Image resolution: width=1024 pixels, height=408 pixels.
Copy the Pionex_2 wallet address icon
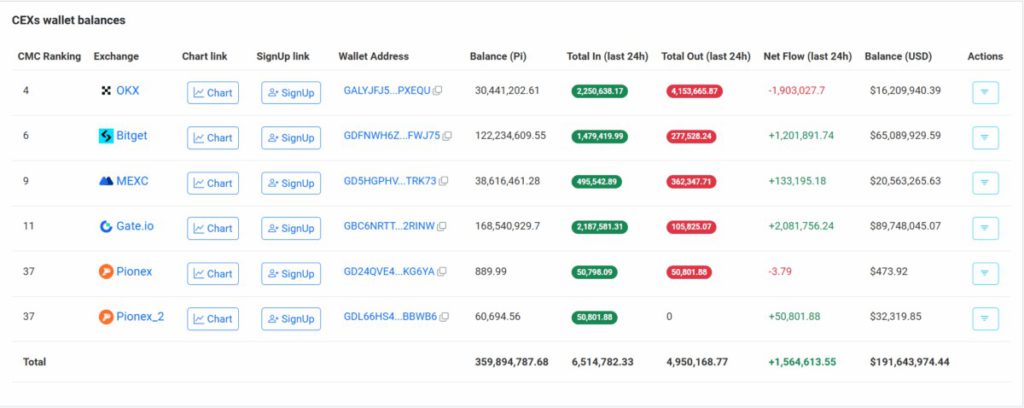(x=443, y=318)
